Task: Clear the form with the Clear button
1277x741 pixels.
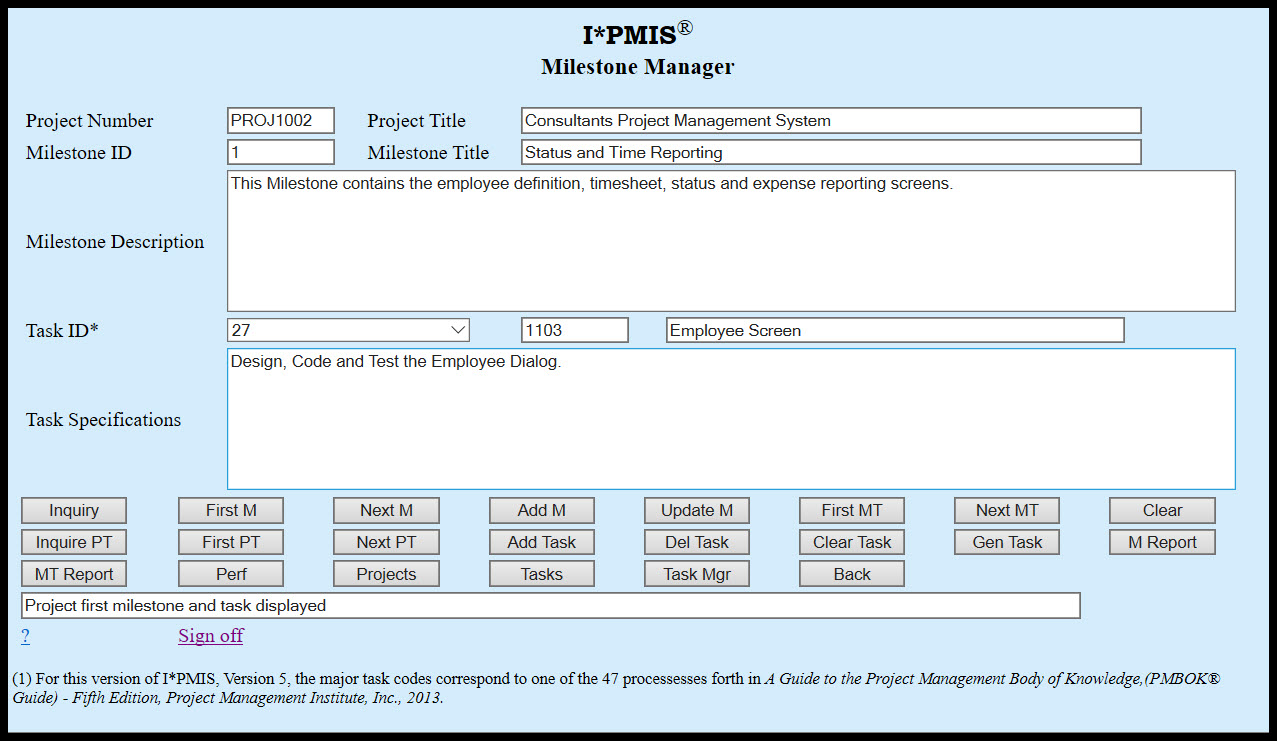Action: 1162,510
